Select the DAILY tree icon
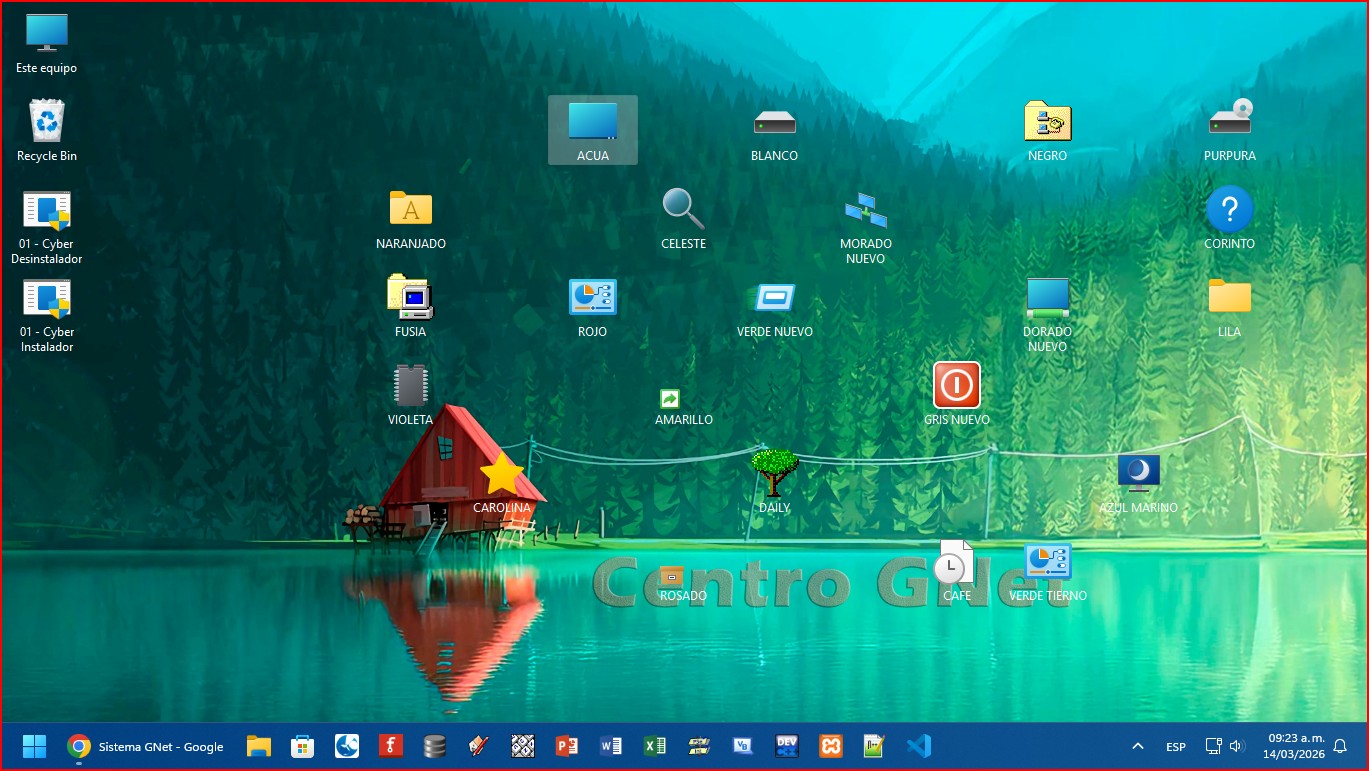Screen dimensions: 1369x771 (774, 474)
